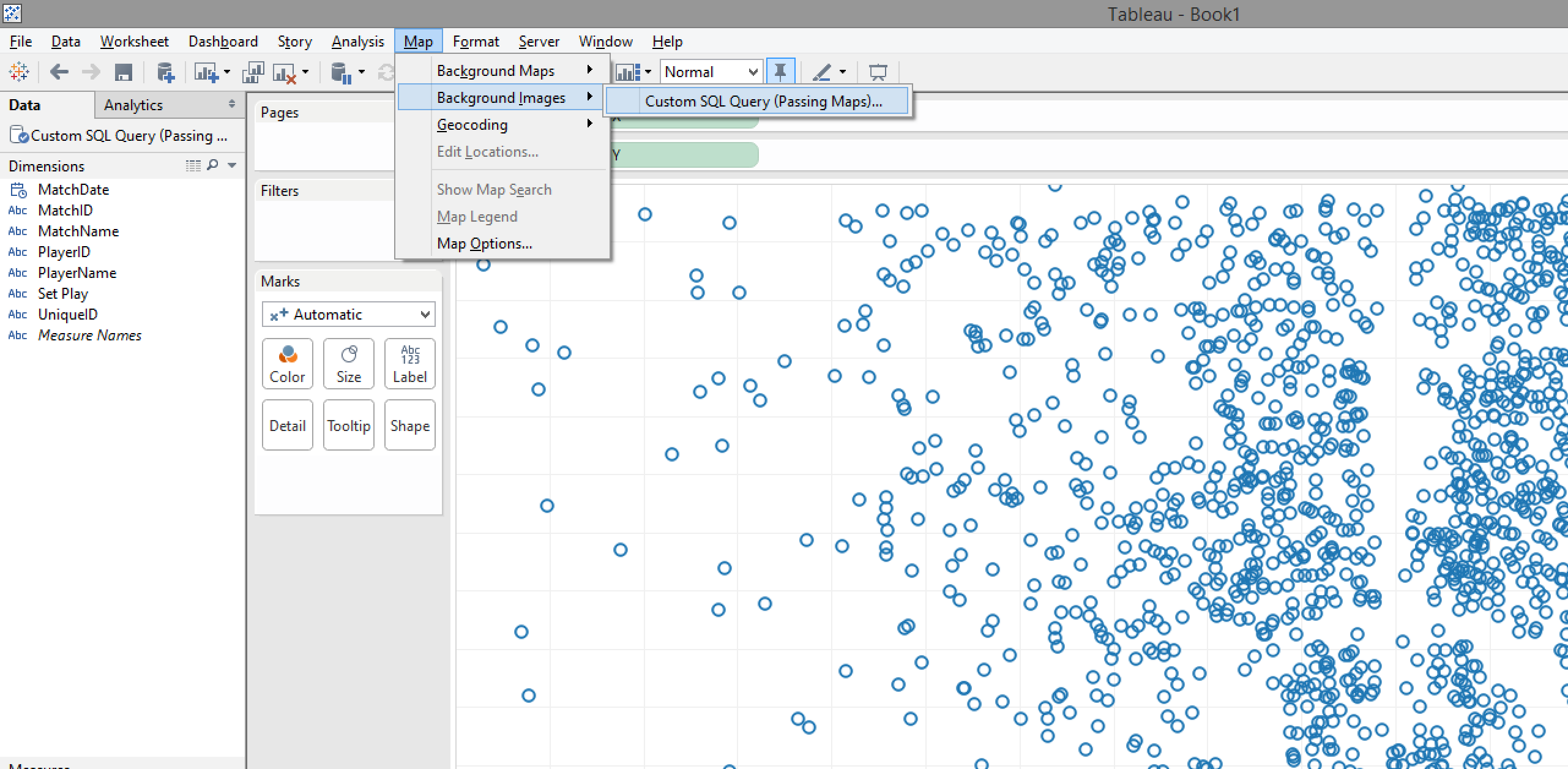Screen dimensions: 1568x769
Task: Open the Dashboard menu
Action: coord(223,42)
